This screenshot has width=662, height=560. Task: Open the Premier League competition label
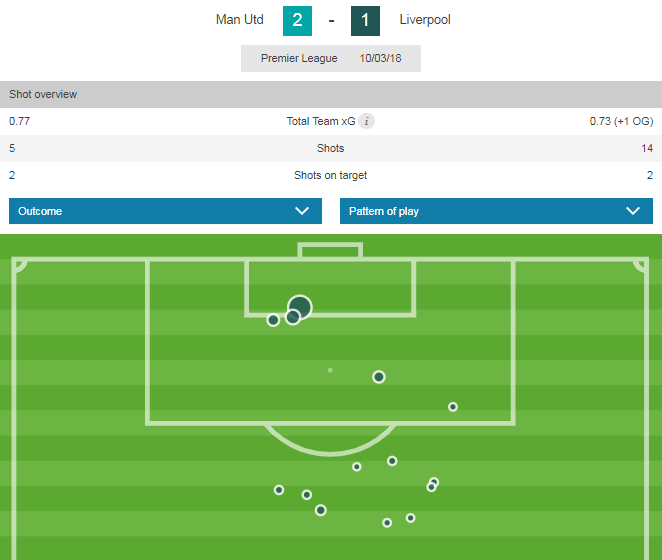point(299,58)
